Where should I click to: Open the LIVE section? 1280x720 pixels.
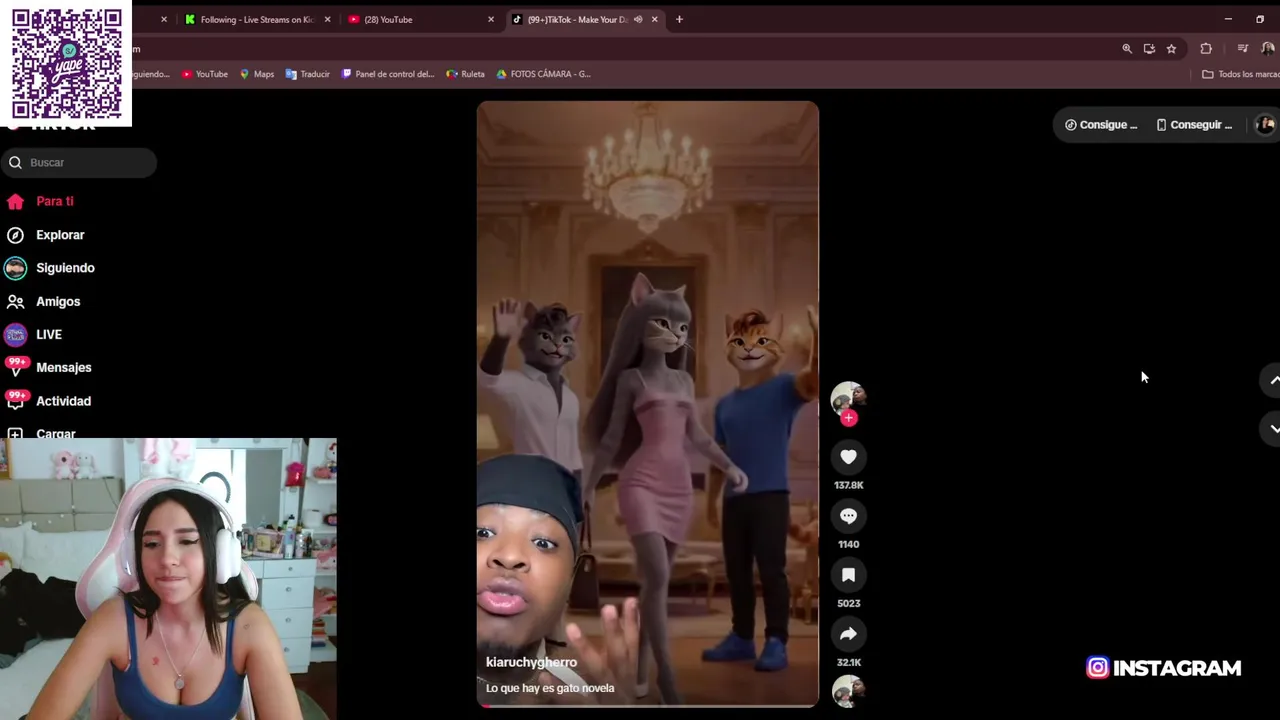click(x=34, y=334)
